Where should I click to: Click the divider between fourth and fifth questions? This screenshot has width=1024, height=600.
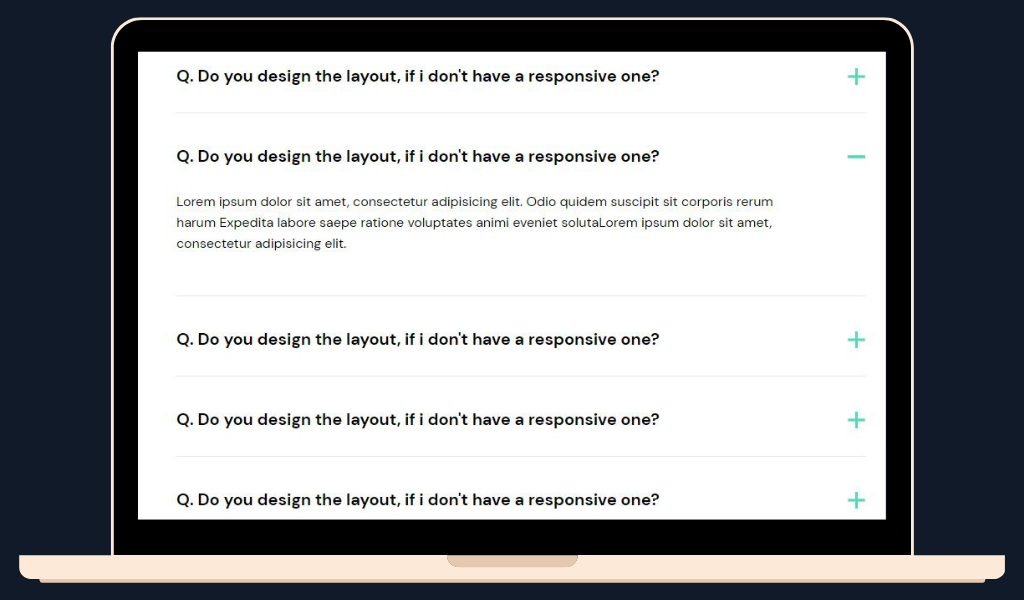(x=520, y=456)
